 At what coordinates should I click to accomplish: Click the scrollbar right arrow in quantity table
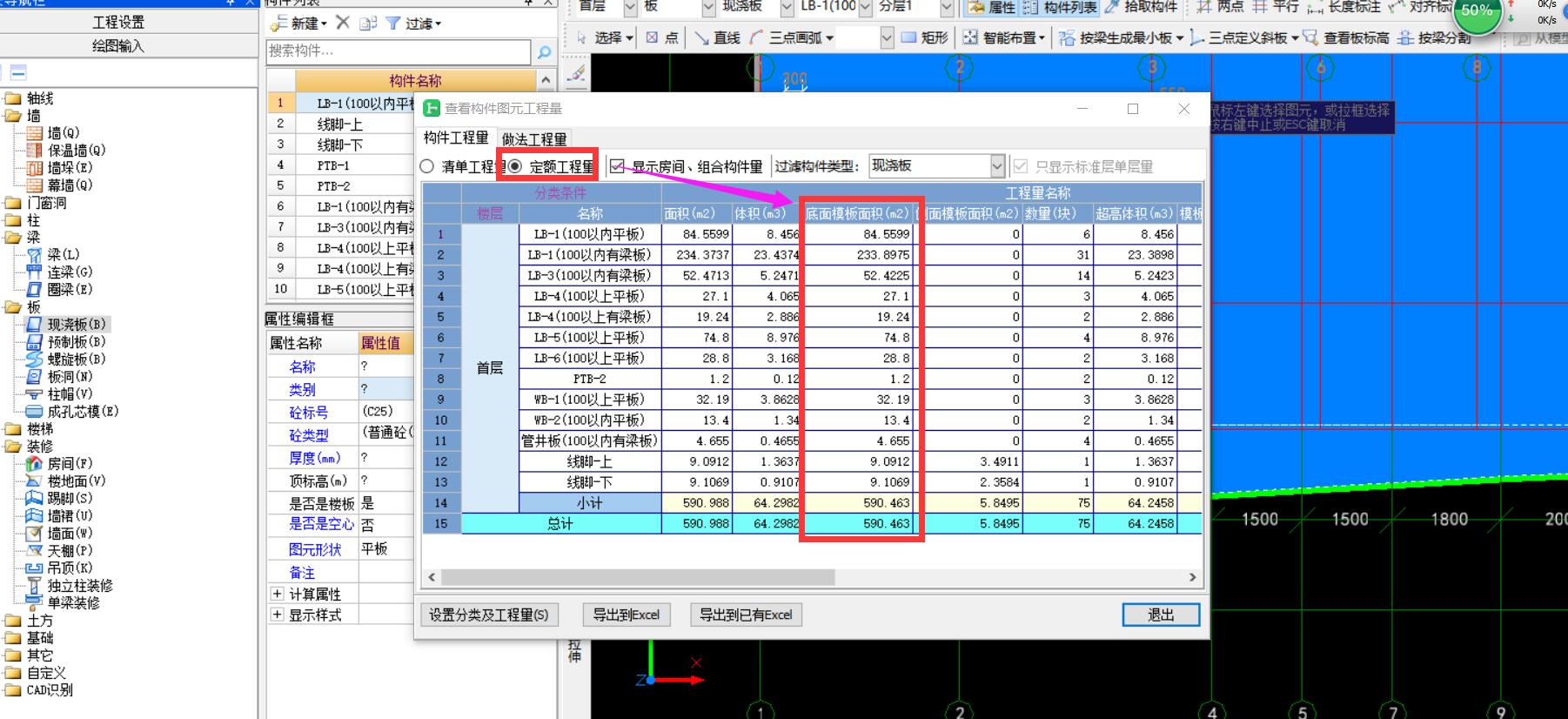[x=1192, y=577]
